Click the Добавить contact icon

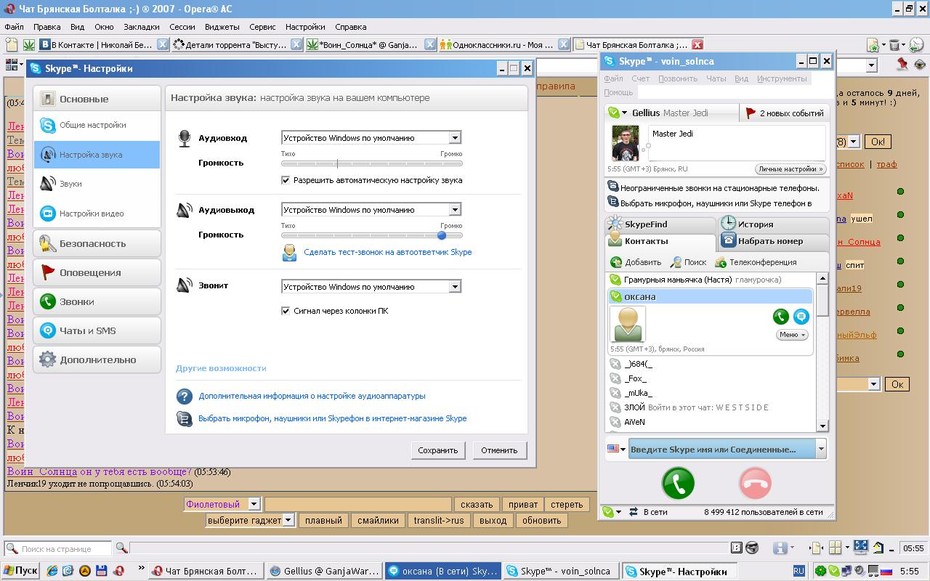click(x=616, y=262)
